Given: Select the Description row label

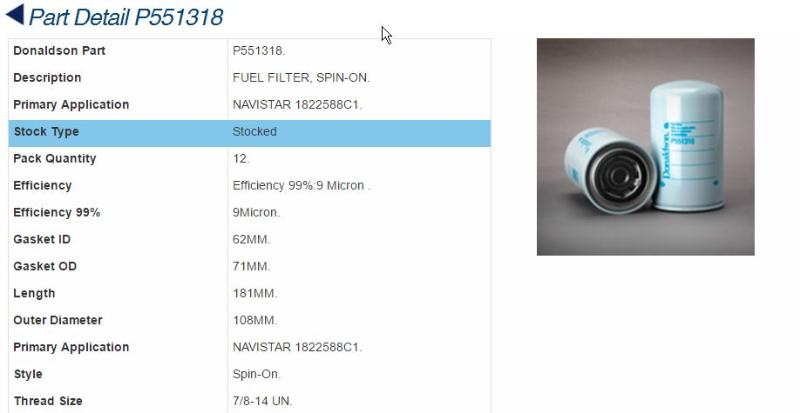Looking at the screenshot, I should [47, 78].
